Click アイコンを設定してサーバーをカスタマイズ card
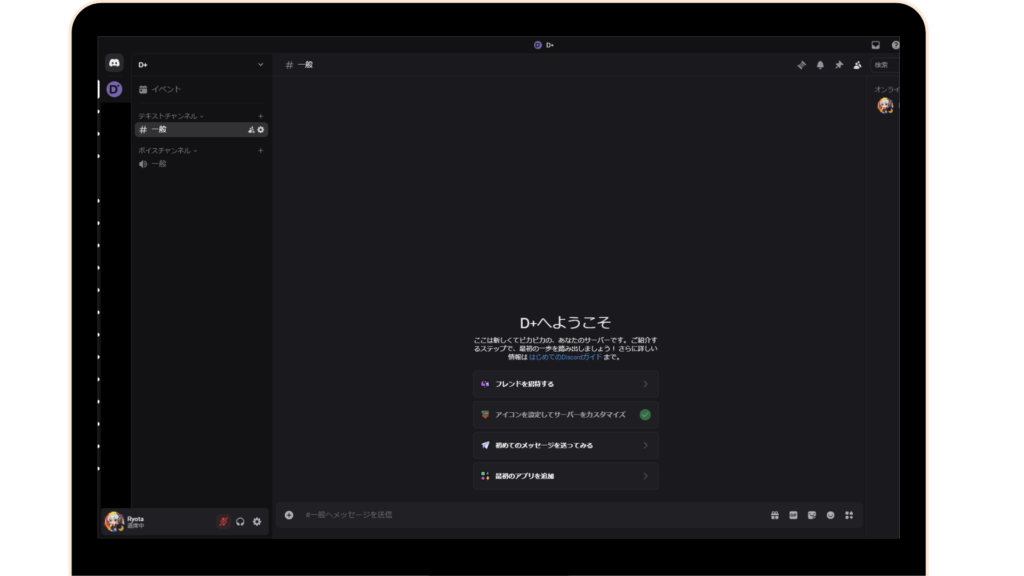The image size is (1024, 576). (566, 415)
